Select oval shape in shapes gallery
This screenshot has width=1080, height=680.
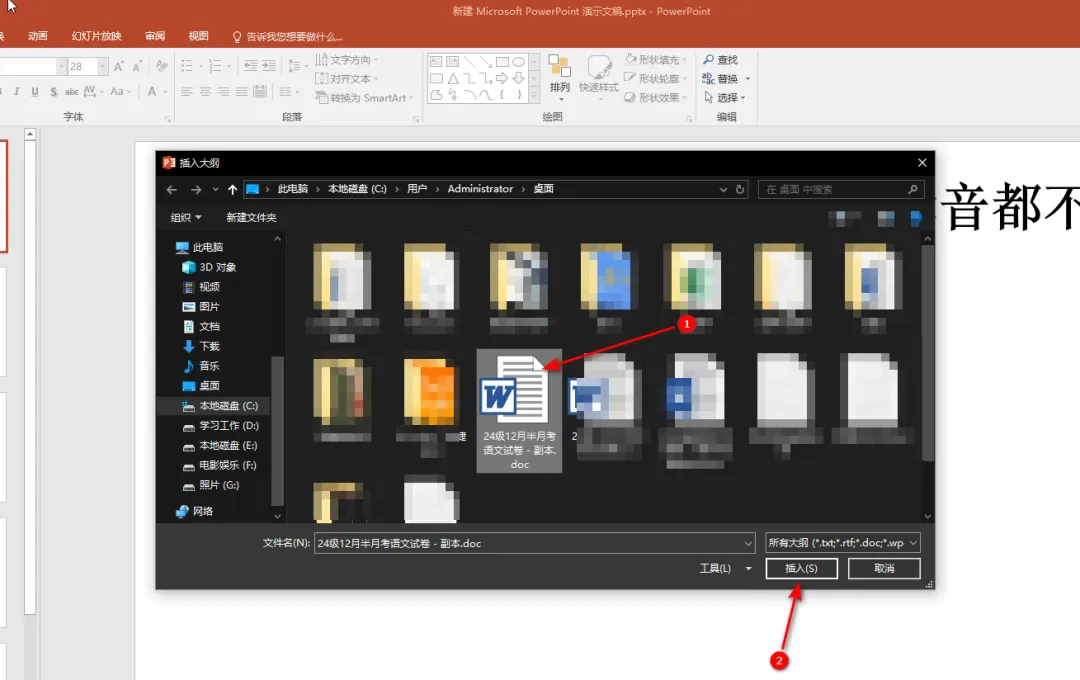pos(519,62)
